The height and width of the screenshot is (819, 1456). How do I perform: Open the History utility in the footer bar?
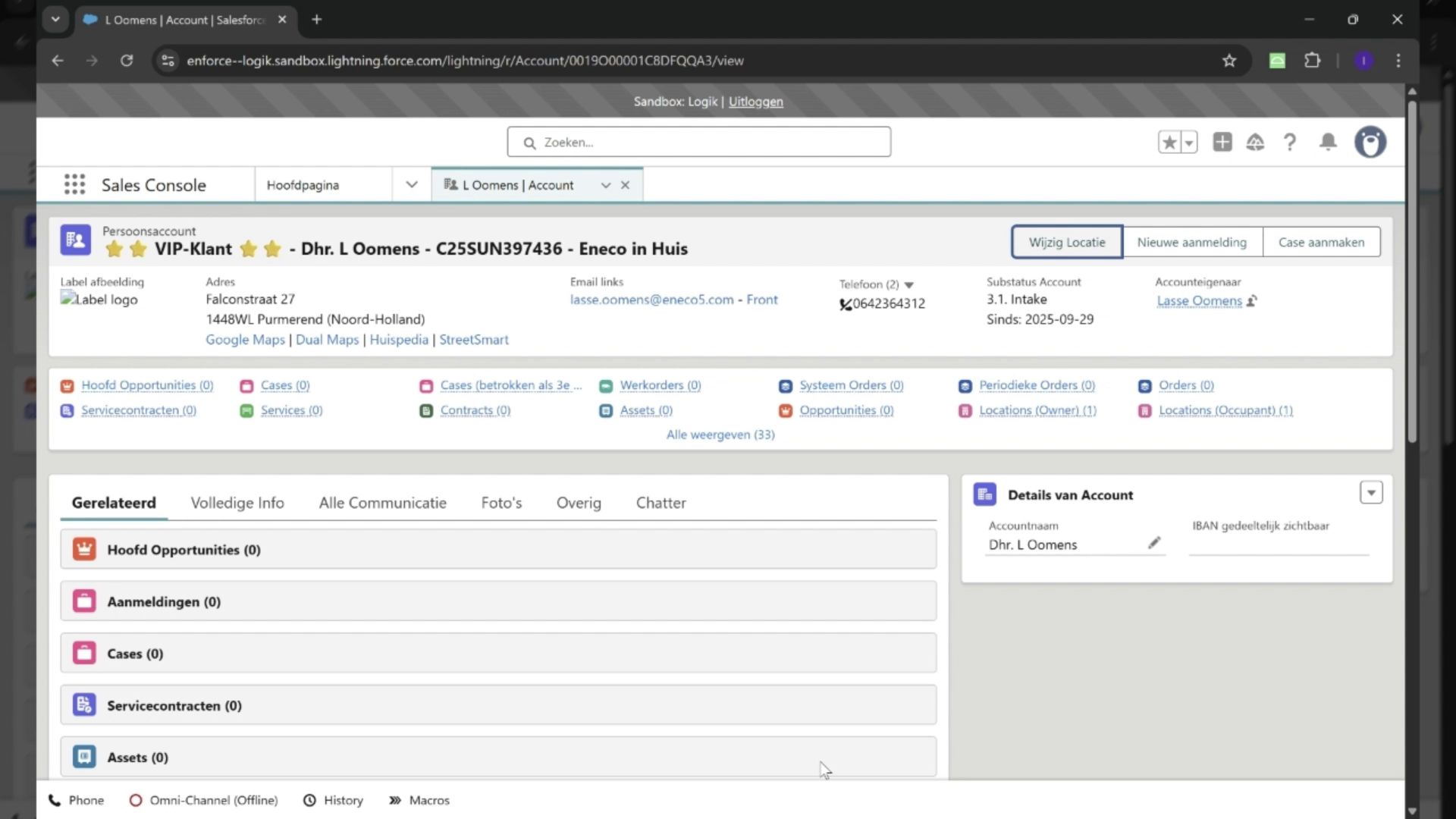[332, 799]
